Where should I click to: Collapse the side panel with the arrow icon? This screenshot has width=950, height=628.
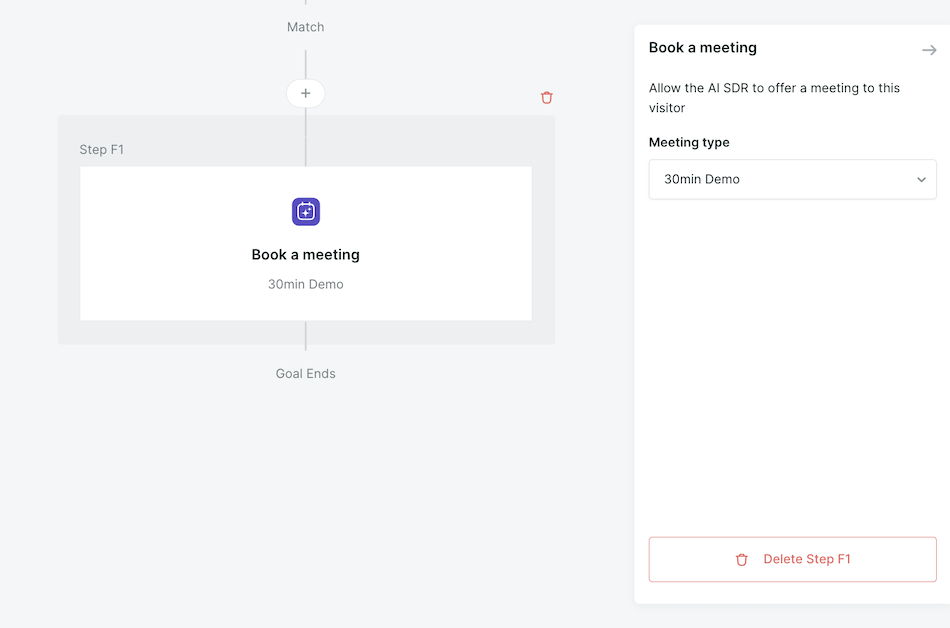[x=929, y=50]
